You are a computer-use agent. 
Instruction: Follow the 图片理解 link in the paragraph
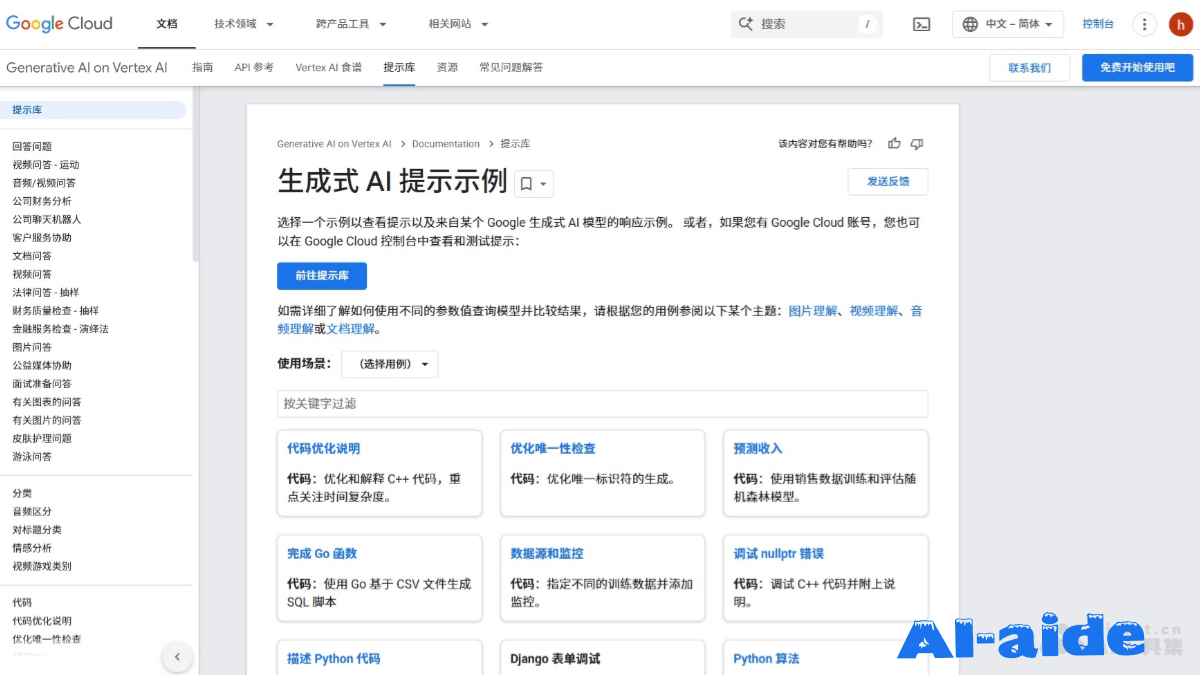click(x=815, y=310)
